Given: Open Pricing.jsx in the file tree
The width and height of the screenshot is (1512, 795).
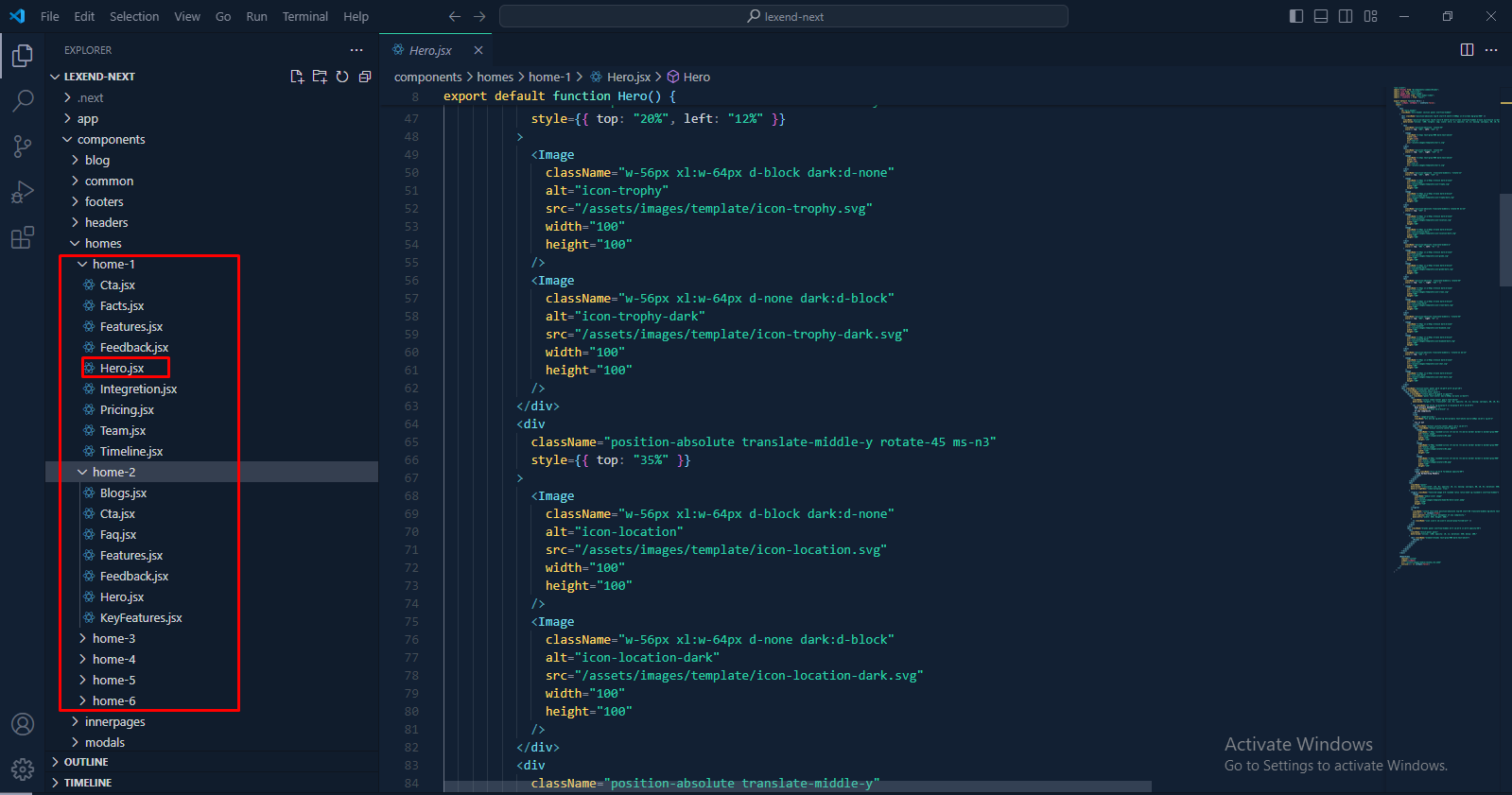Looking at the screenshot, I should [x=127, y=409].
